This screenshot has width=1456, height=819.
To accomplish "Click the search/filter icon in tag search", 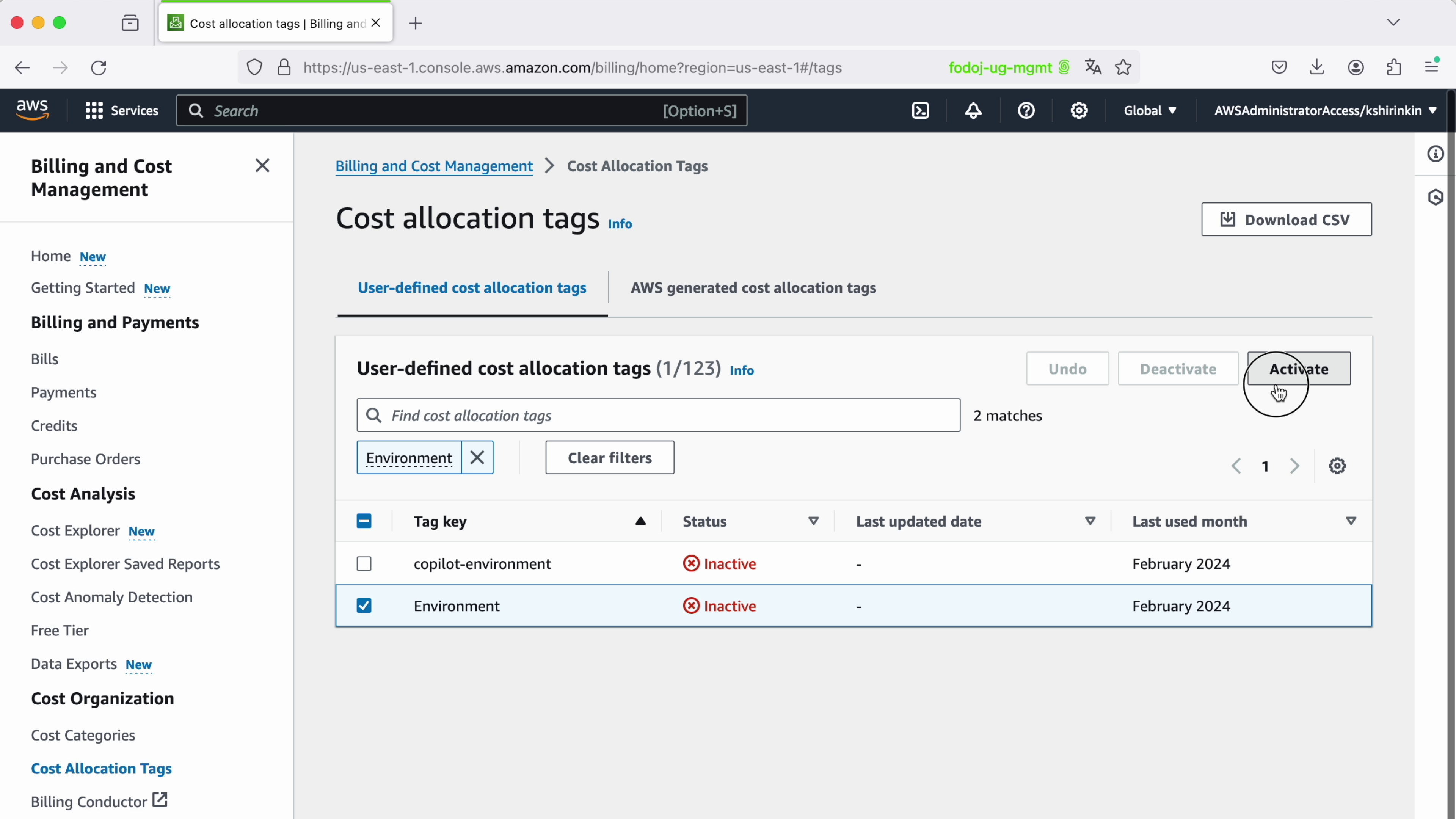I will (x=374, y=415).
